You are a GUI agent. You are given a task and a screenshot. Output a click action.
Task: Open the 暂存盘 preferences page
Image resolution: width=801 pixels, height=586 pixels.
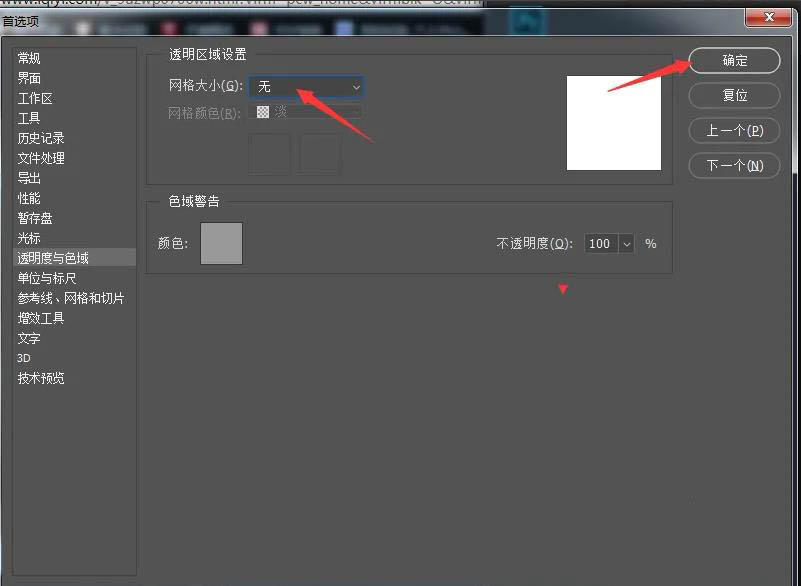[x=35, y=218]
